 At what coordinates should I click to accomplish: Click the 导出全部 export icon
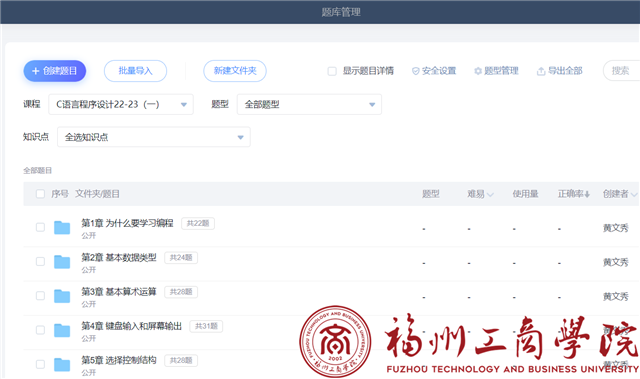[x=541, y=71]
